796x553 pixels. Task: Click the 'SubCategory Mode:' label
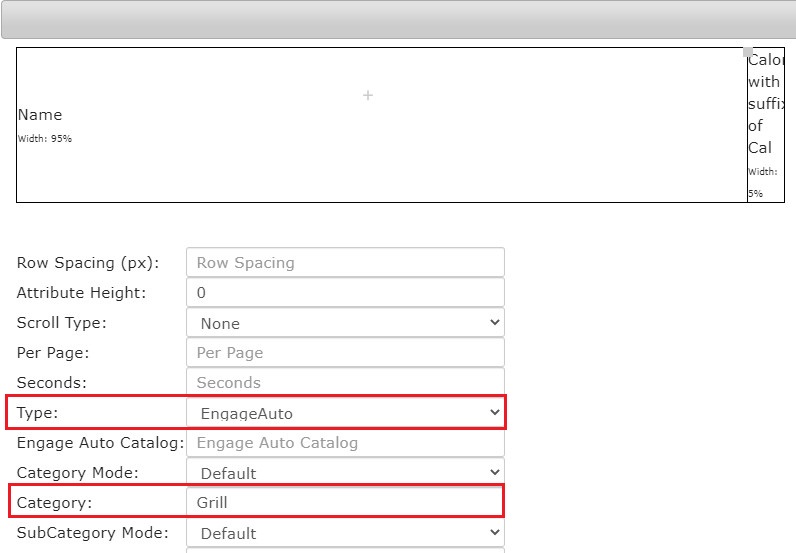[92, 533]
